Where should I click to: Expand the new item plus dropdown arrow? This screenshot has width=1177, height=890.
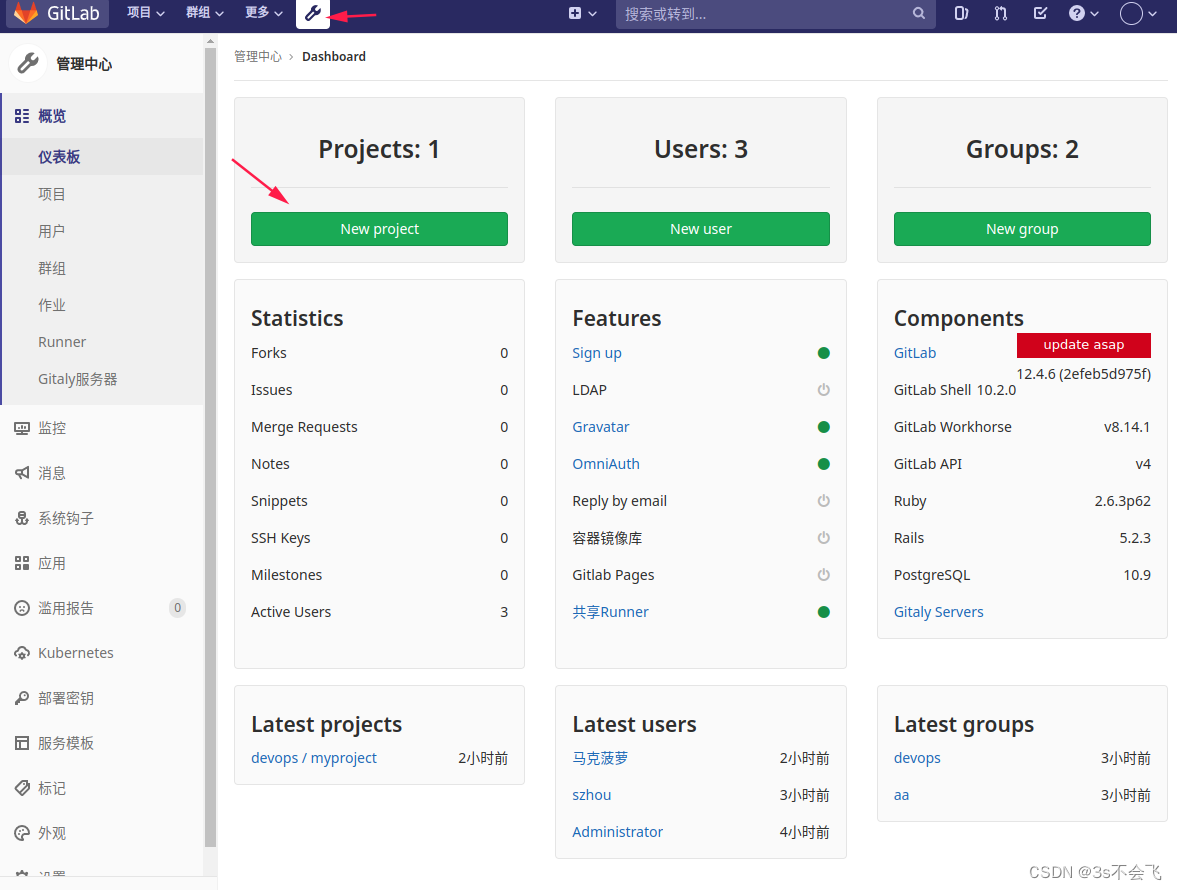[593, 14]
